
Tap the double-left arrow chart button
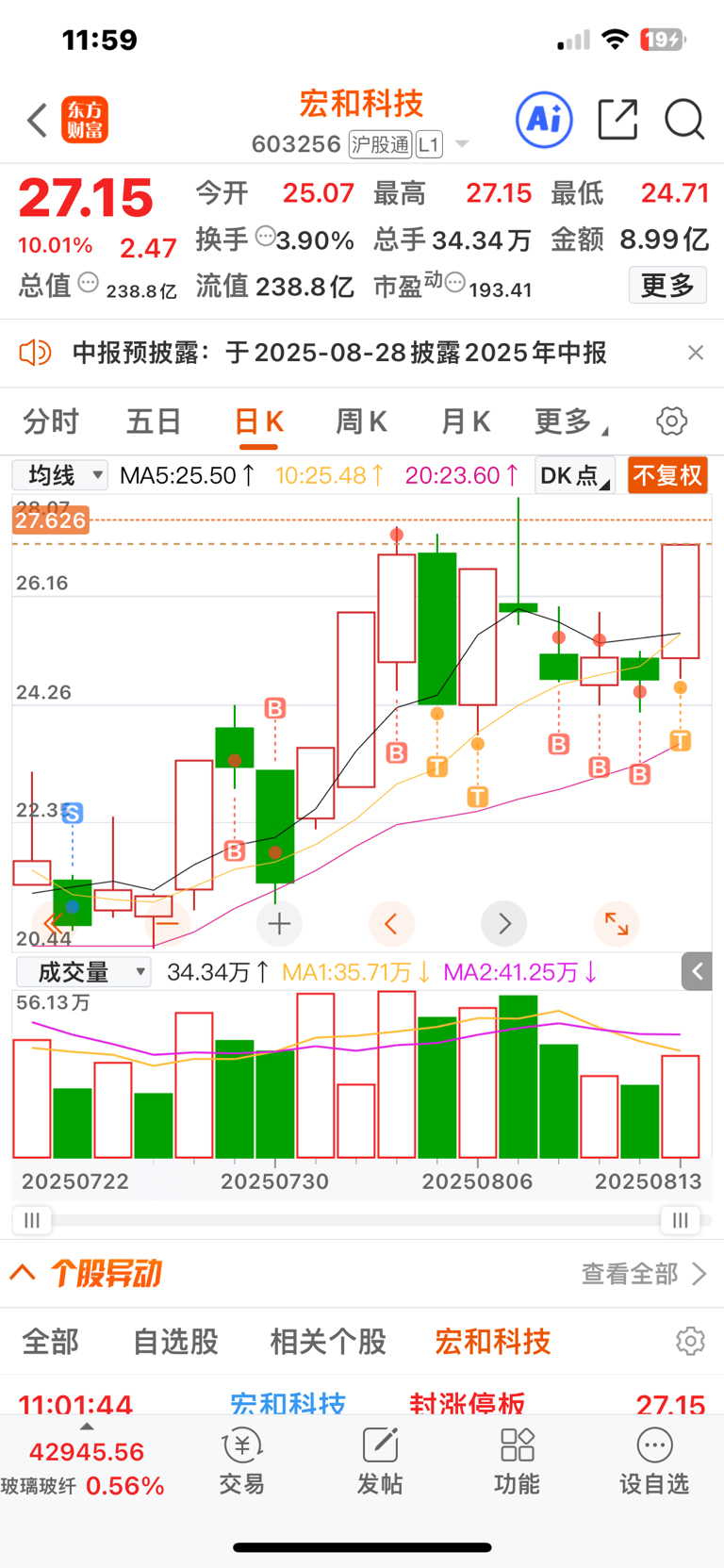[x=54, y=924]
